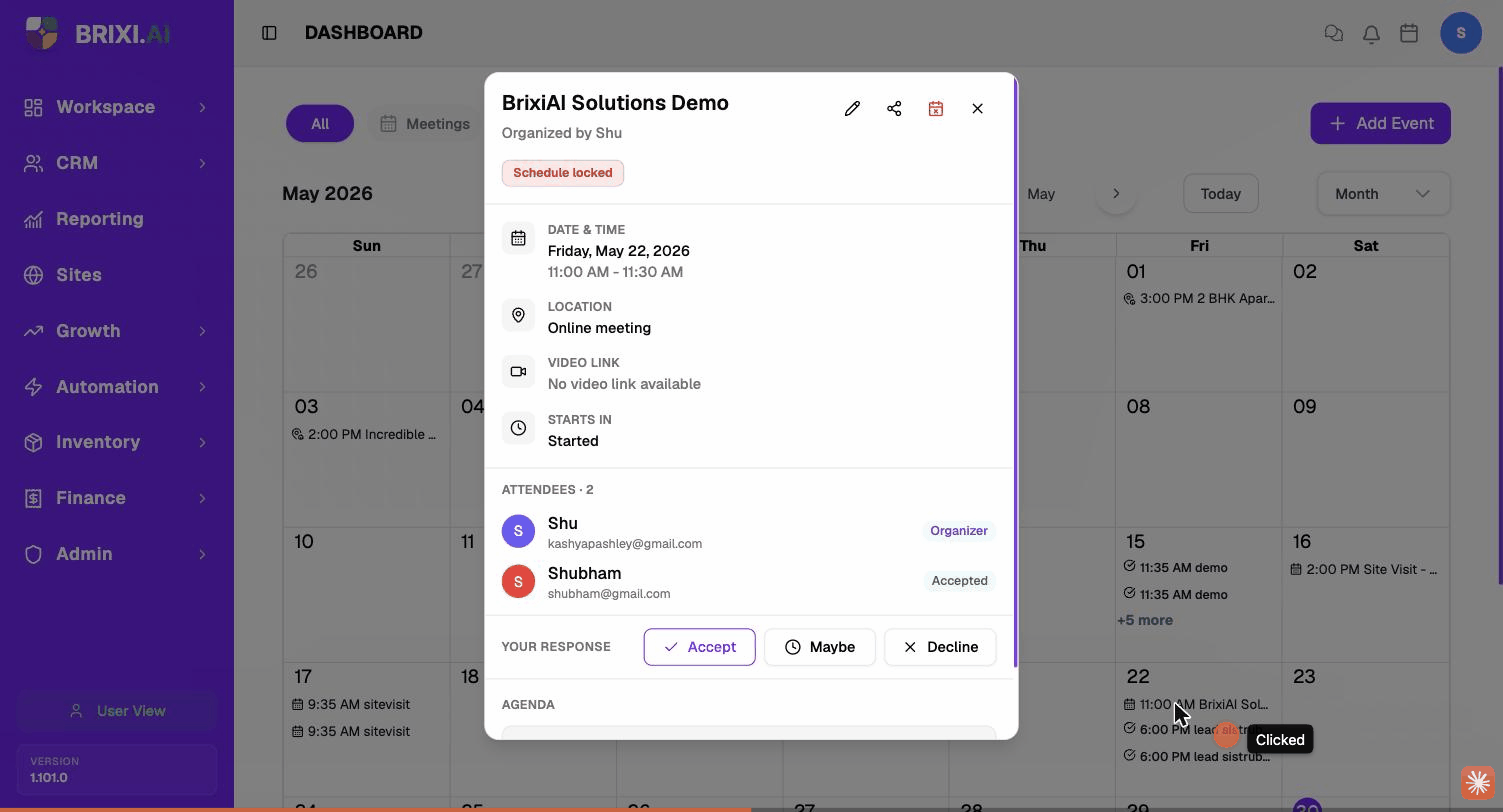
Task: Open Month view dropdown
Action: (x=1383, y=194)
